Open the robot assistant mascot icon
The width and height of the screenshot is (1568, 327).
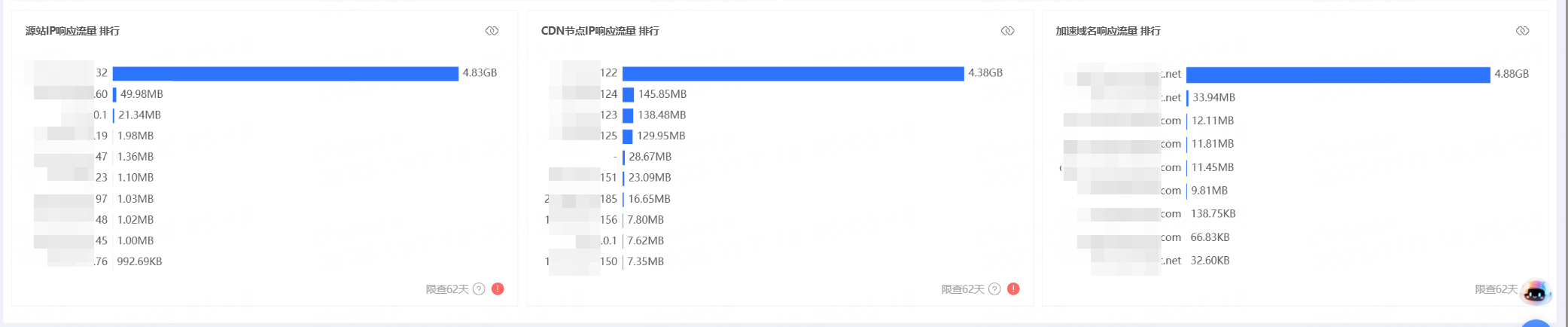(x=1535, y=292)
